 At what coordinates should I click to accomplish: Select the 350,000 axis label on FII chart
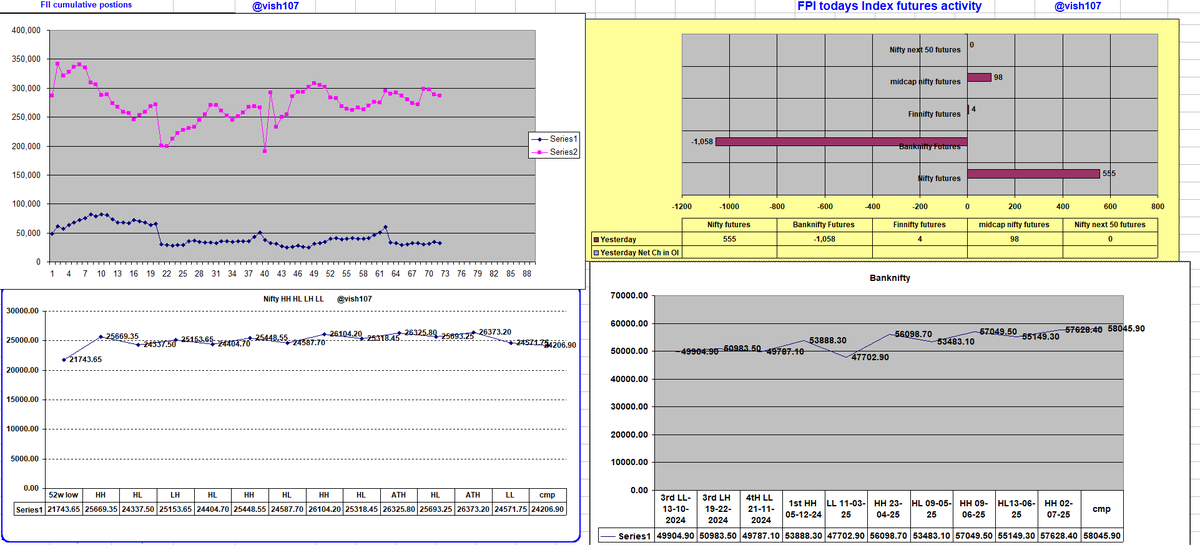pos(26,60)
